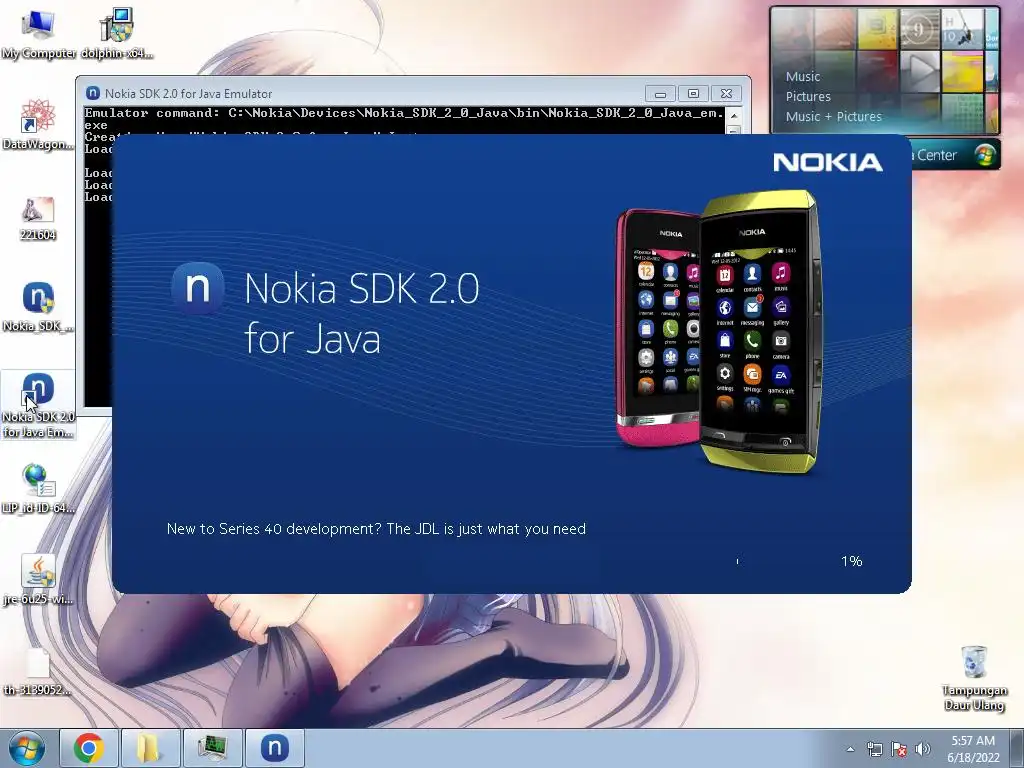Open My Computer desktop icon
This screenshot has height=768, width=1024.
(x=38, y=35)
